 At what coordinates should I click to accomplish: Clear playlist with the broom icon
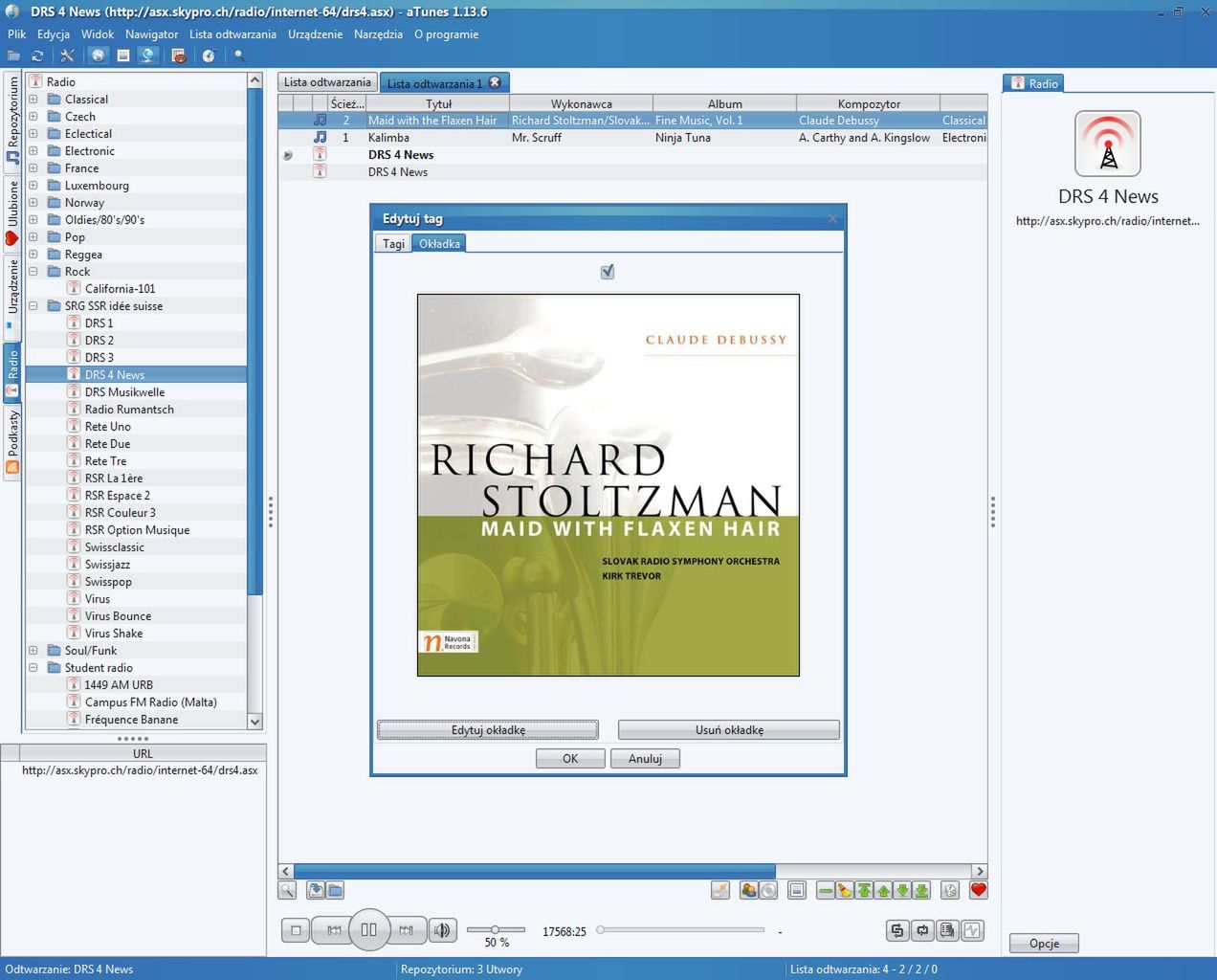point(845,891)
